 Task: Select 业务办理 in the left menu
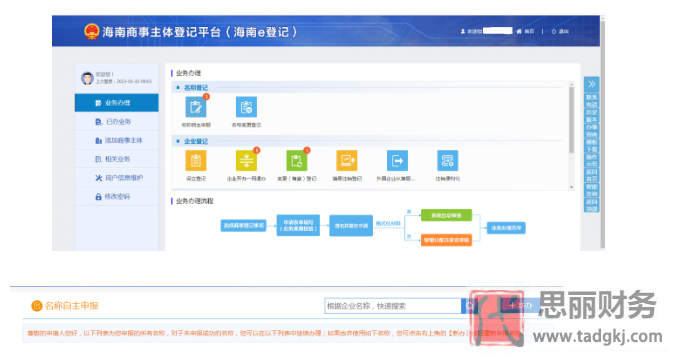coord(116,103)
